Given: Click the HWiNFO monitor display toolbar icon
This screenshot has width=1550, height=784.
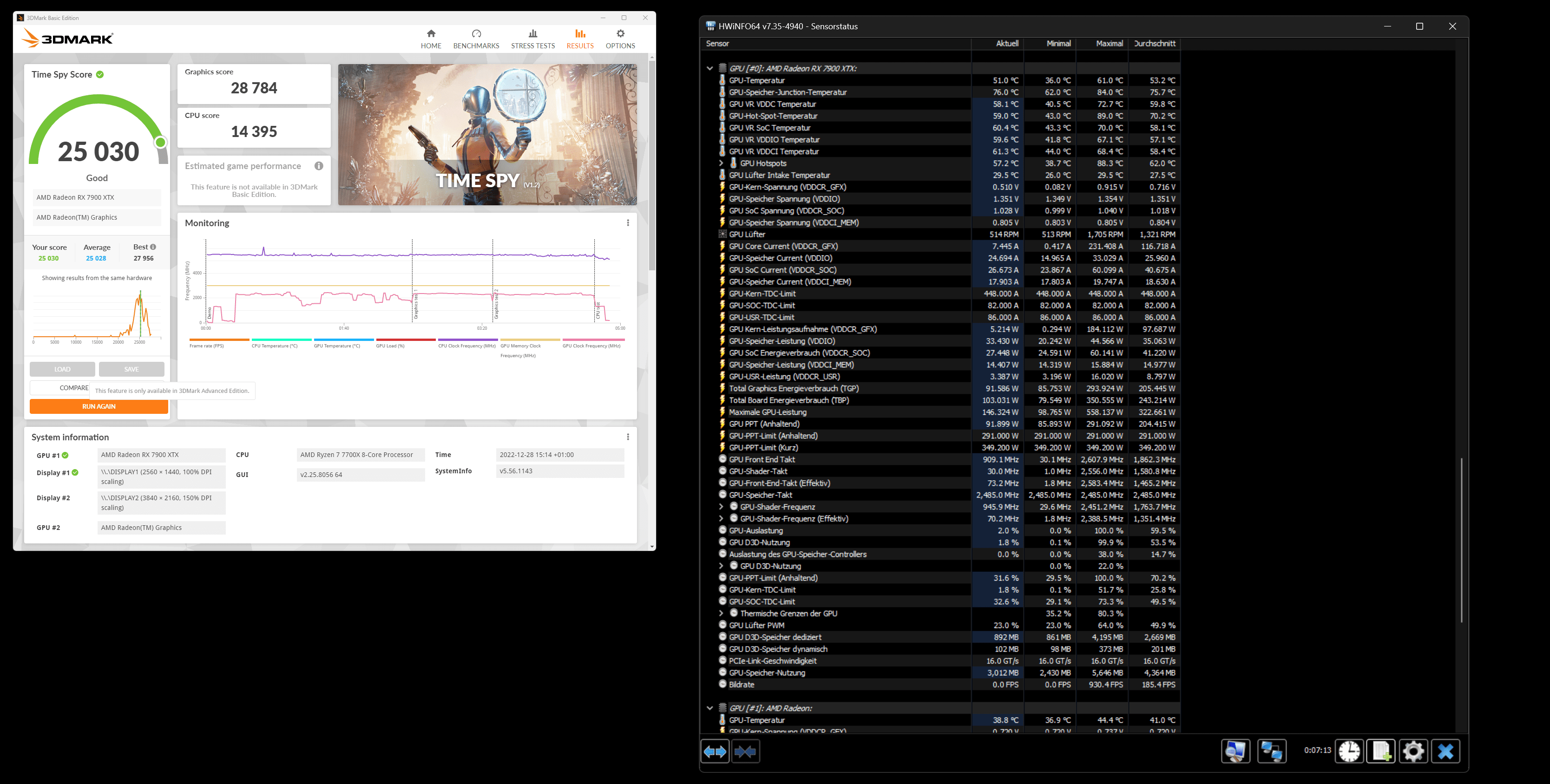Looking at the screenshot, I should pos(1235,751).
